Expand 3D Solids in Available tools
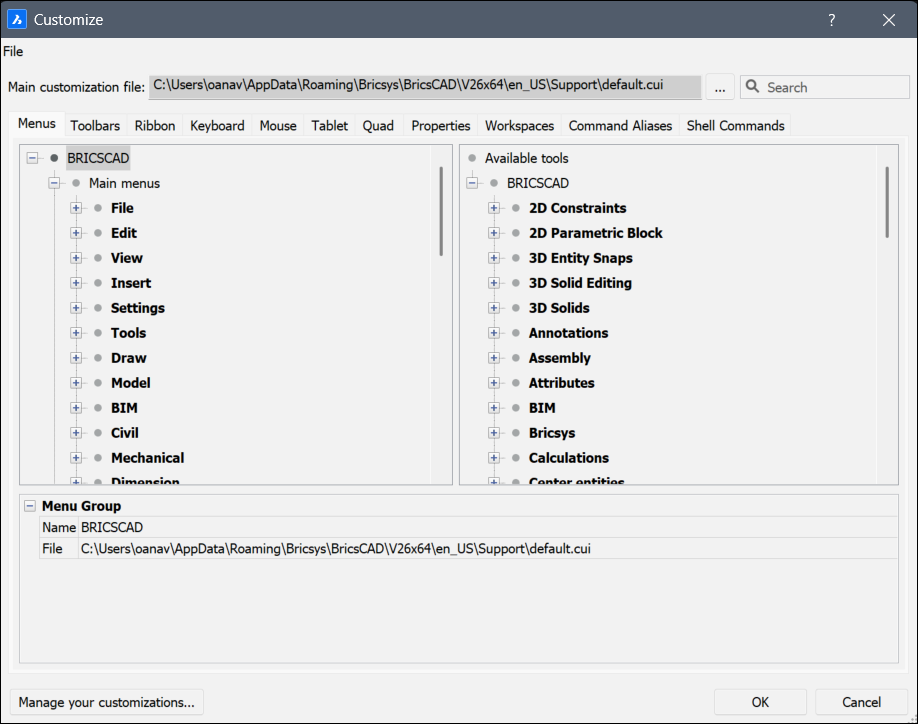This screenshot has width=918, height=724. (494, 308)
